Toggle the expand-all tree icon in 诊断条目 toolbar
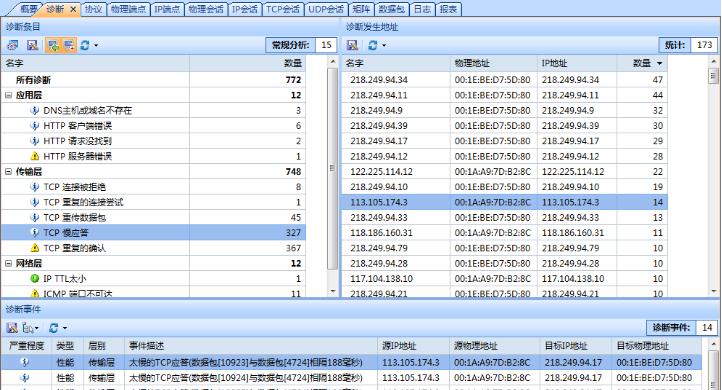This screenshot has width=722, height=390. click(x=53, y=45)
